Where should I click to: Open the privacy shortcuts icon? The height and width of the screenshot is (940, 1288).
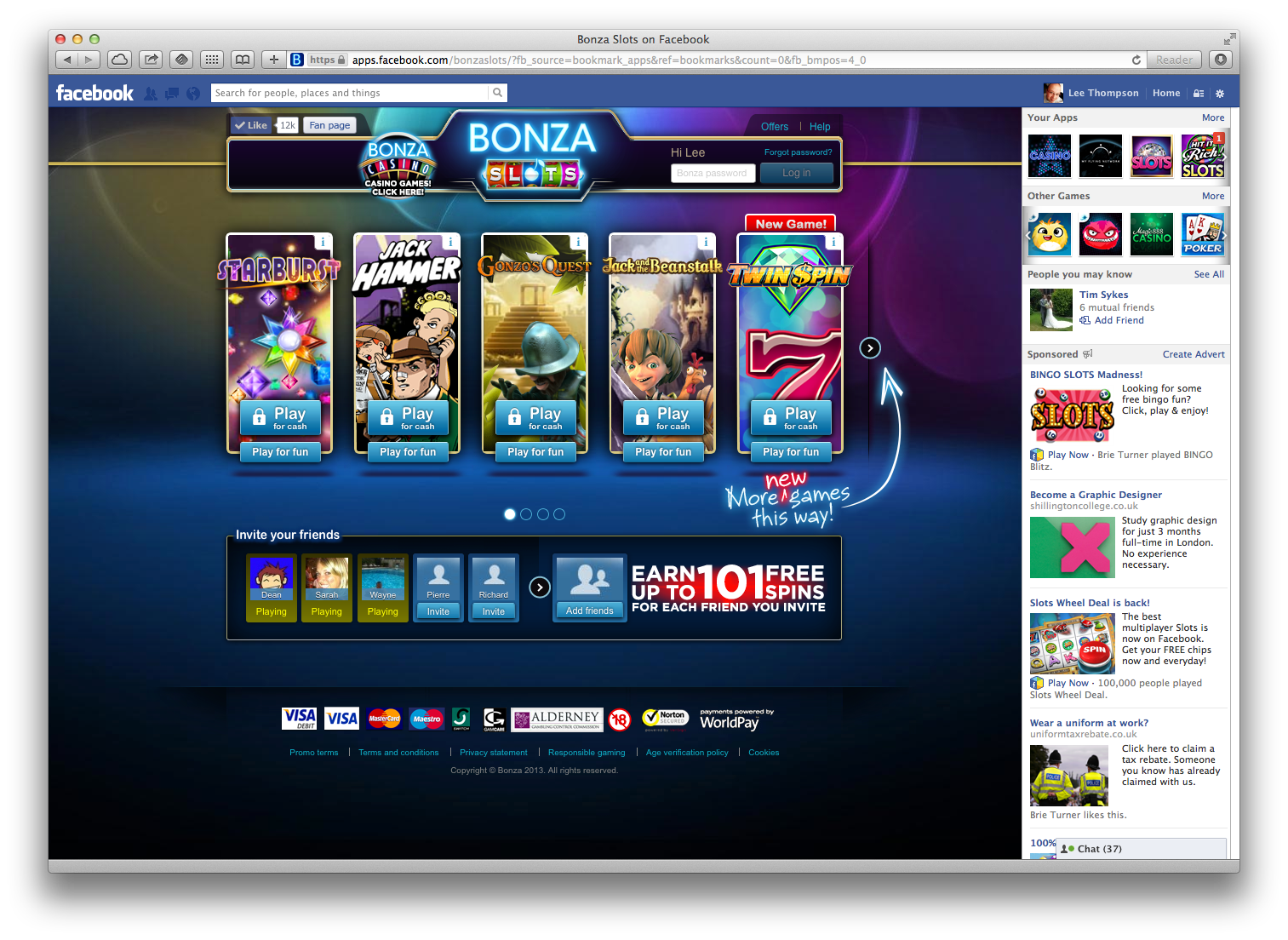(x=1199, y=93)
